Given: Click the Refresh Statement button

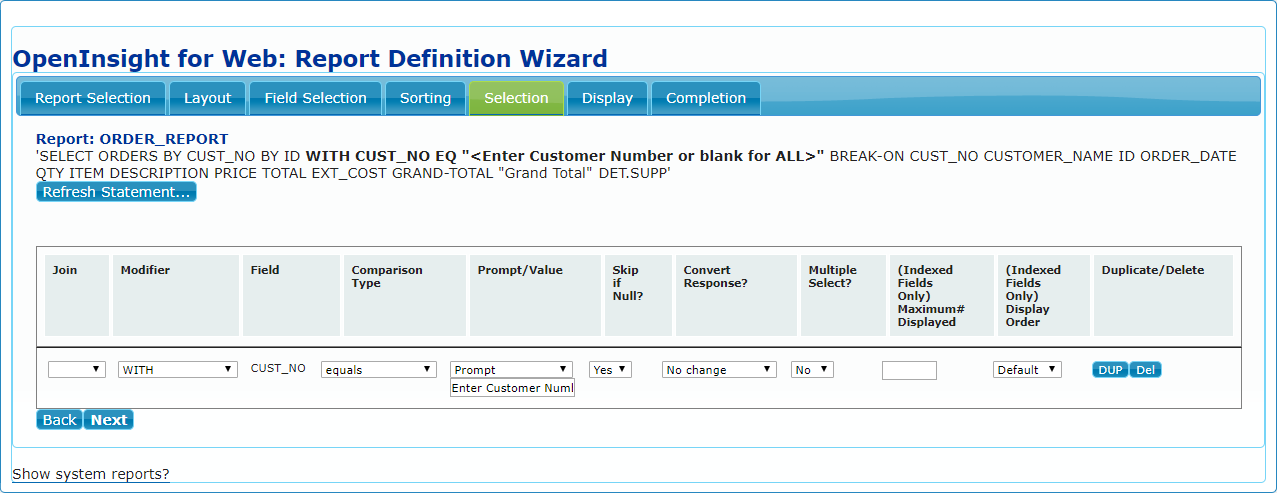Looking at the screenshot, I should pyautogui.click(x=116, y=192).
